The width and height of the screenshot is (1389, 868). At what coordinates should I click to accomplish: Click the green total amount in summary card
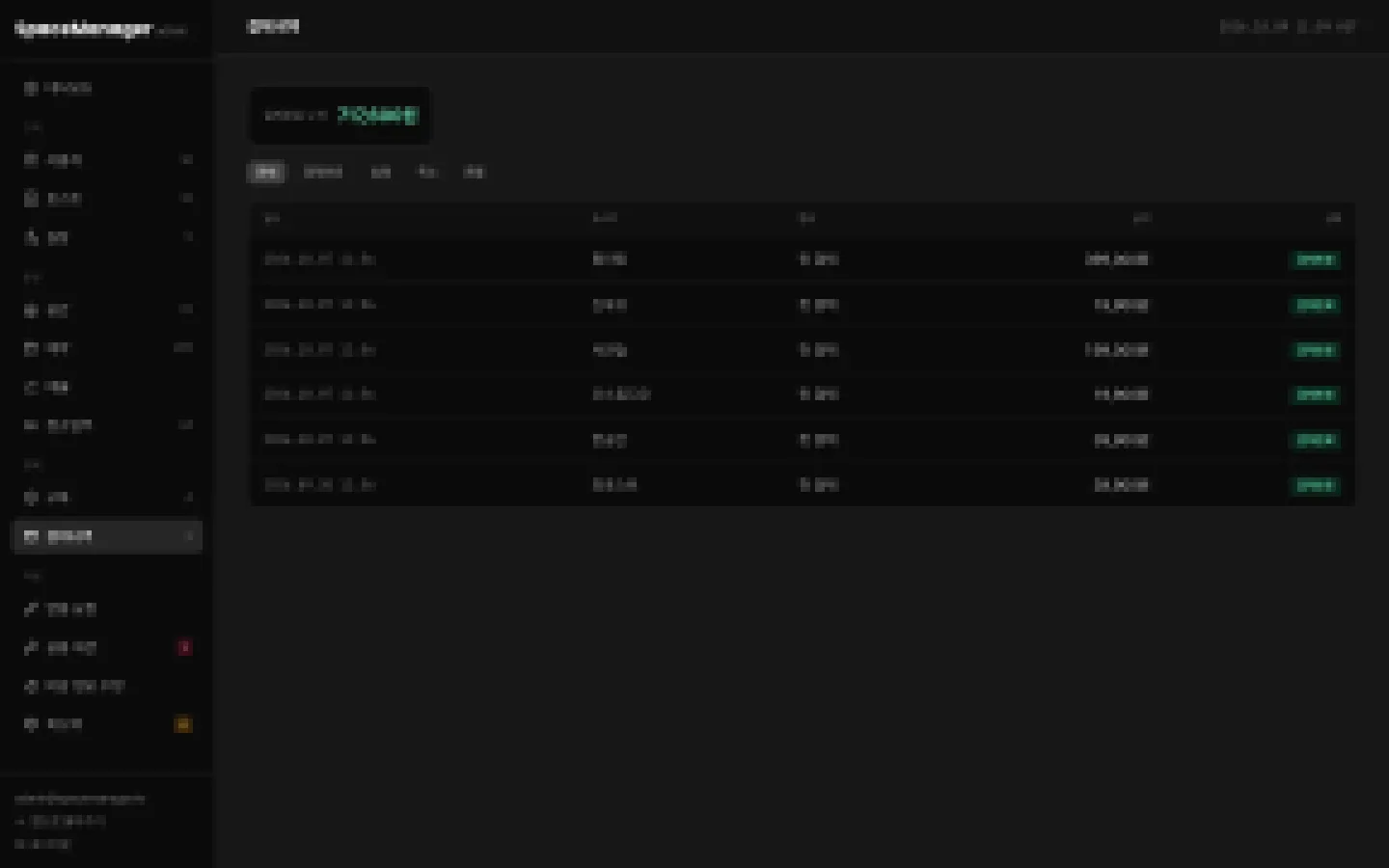tap(378, 116)
